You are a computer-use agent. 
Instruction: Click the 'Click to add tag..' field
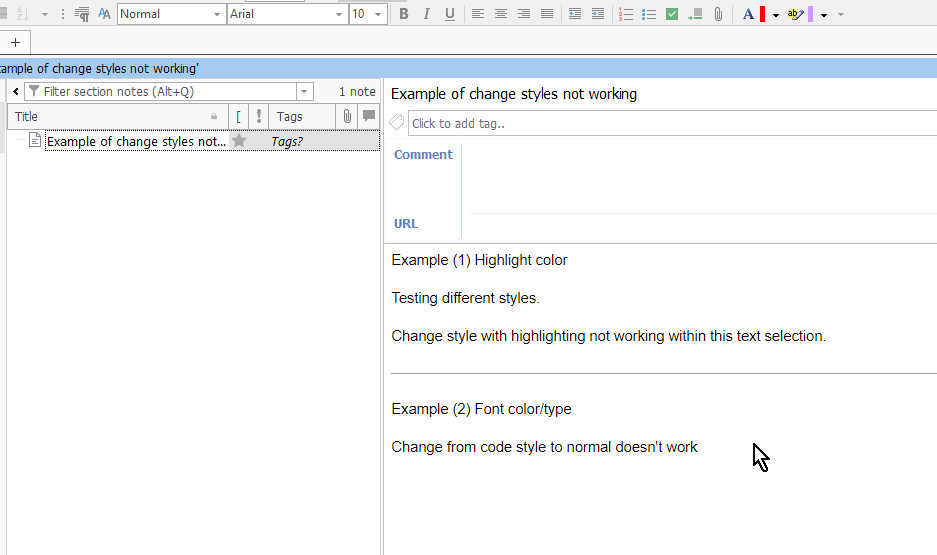tap(673, 123)
